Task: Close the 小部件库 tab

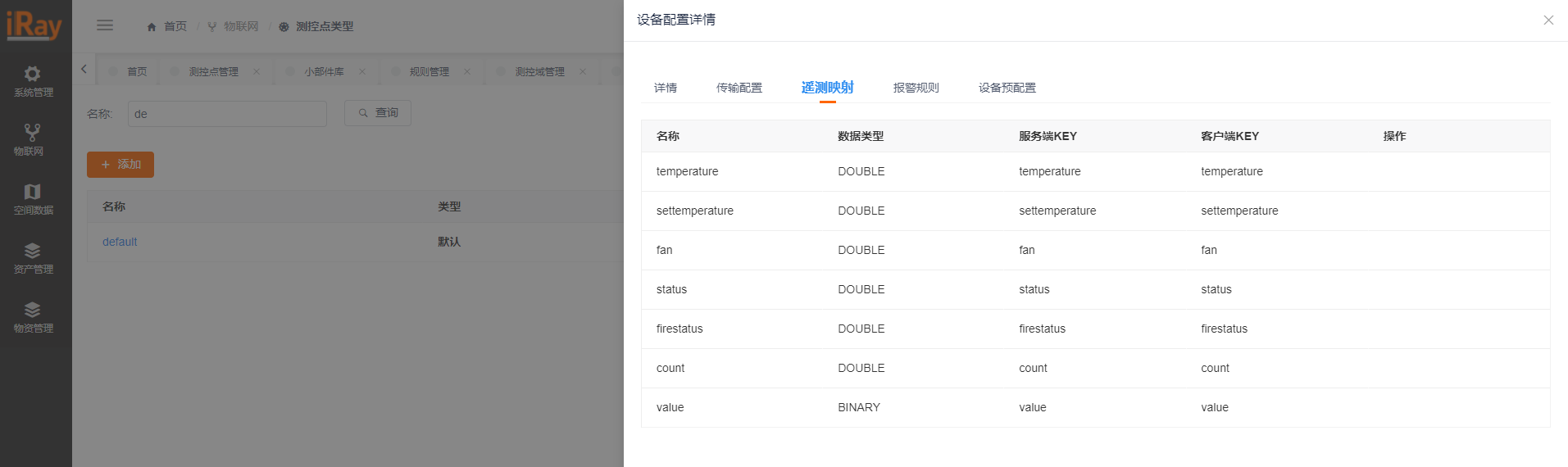Action: 362,71
